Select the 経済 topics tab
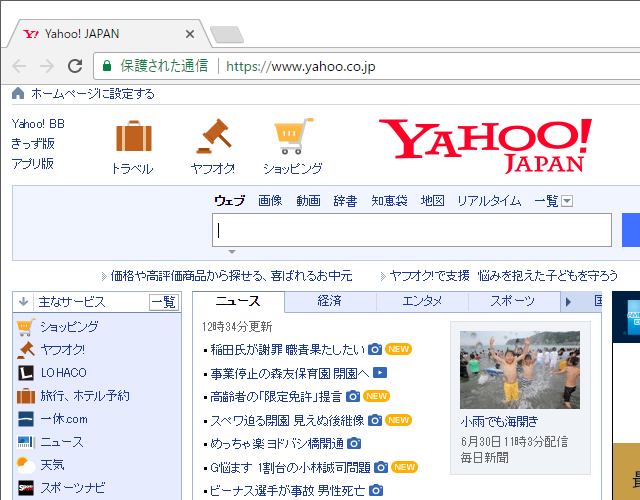The height and width of the screenshot is (500, 640). [330, 301]
